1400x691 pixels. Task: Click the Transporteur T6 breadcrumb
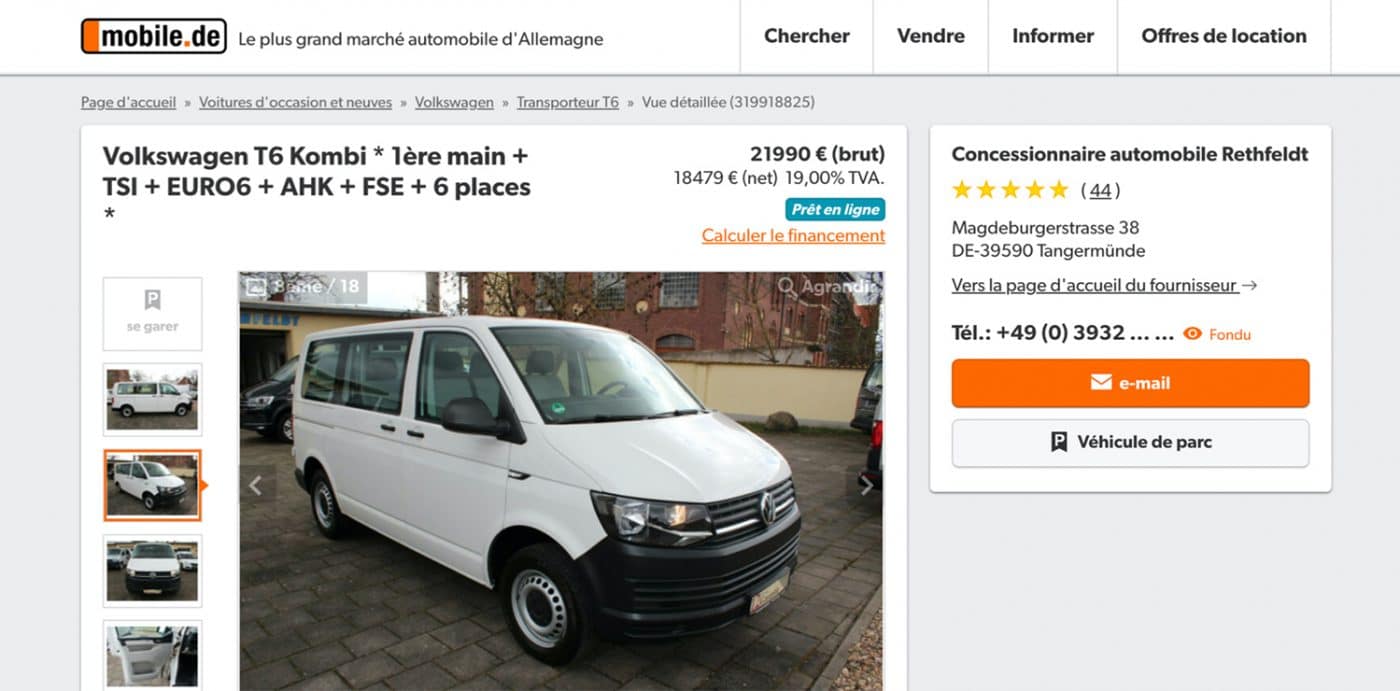[567, 102]
